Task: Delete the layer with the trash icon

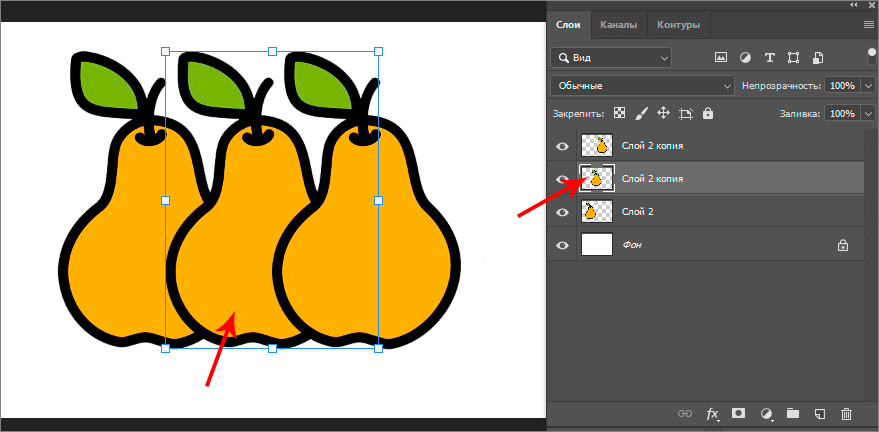Action: pyautogui.click(x=846, y=413)
